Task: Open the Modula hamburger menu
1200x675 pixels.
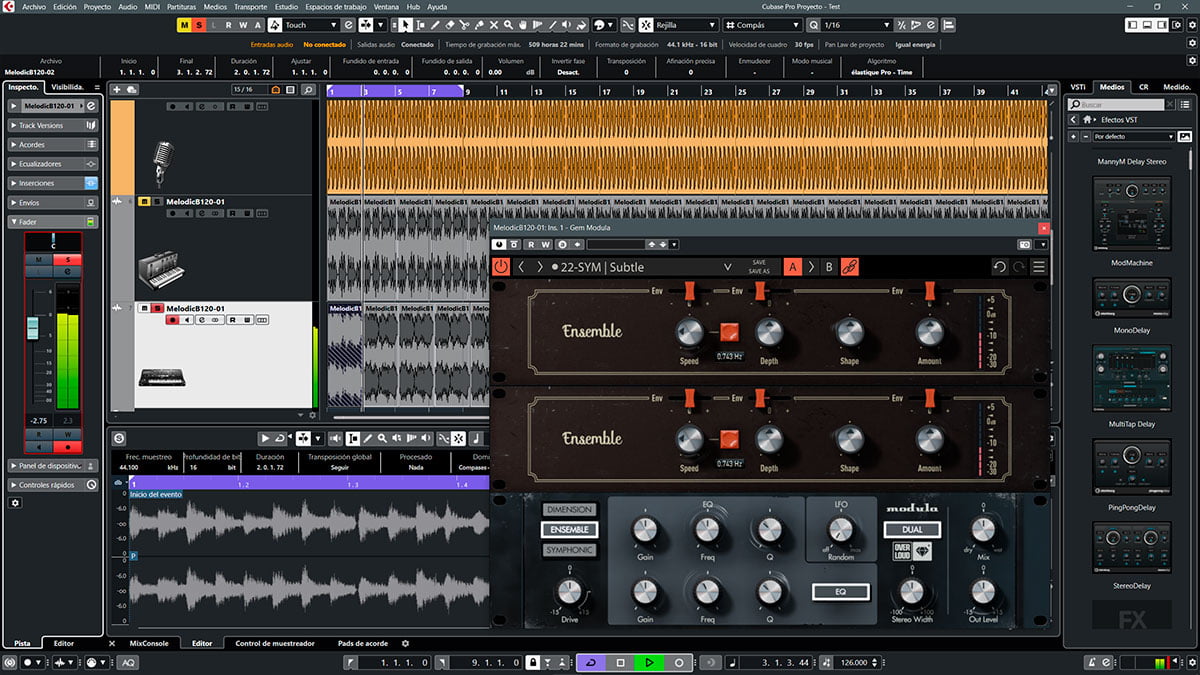Action: [x=1039, y=267]
